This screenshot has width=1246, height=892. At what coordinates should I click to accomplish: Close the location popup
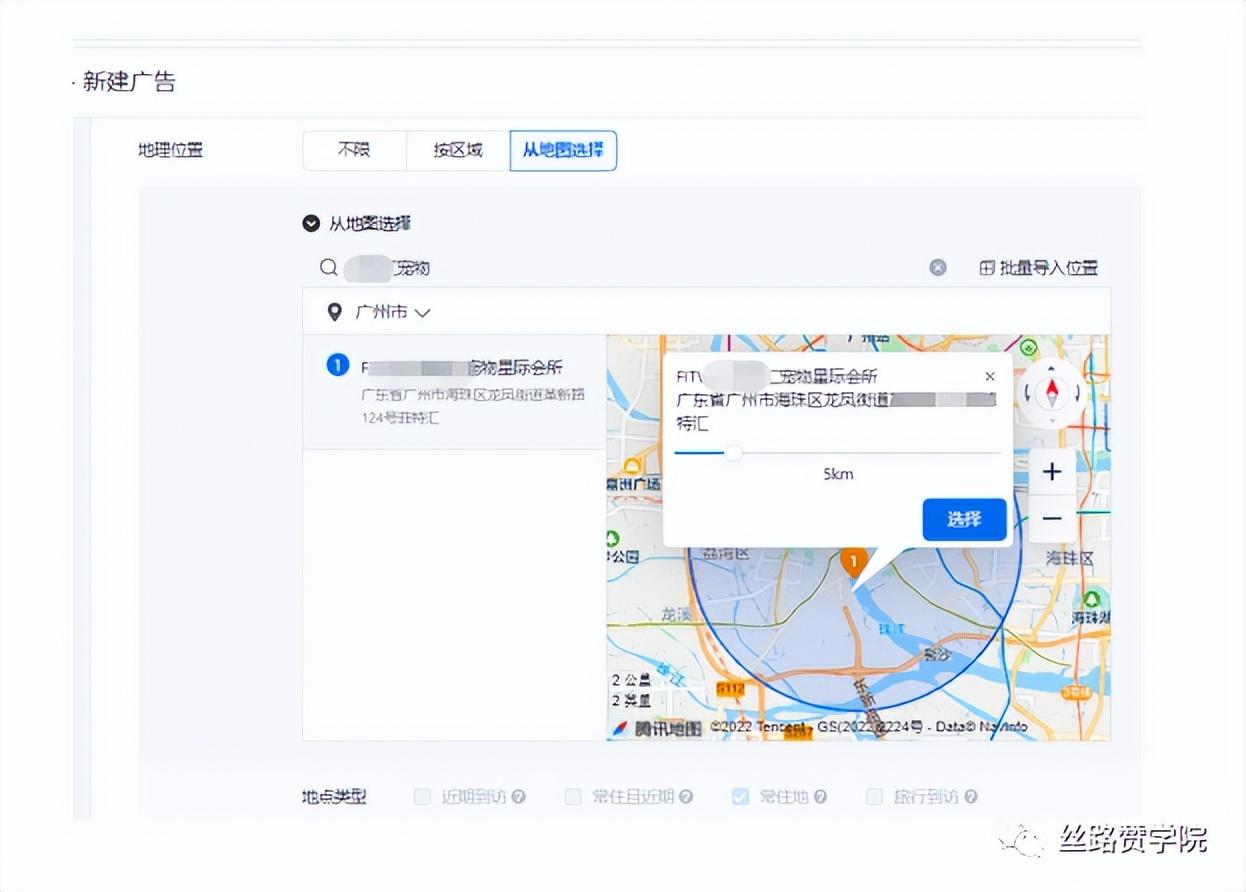[x=990, y=377]
